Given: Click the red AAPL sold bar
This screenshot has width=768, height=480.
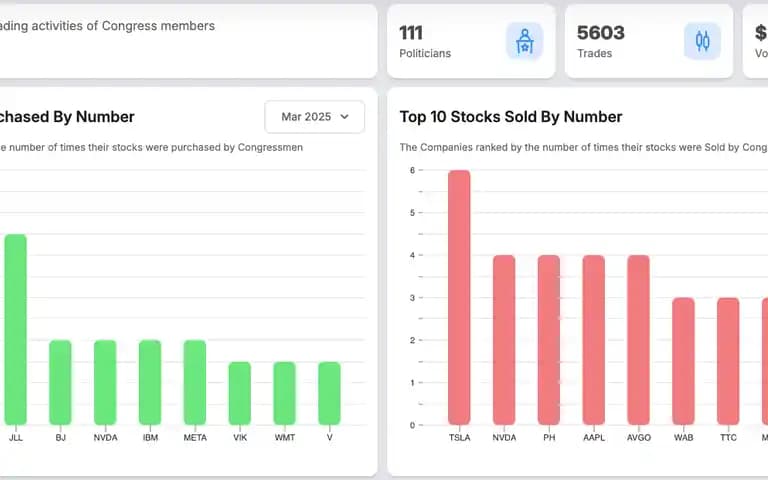Looking at the screenshot, I should tap(594, 340).
